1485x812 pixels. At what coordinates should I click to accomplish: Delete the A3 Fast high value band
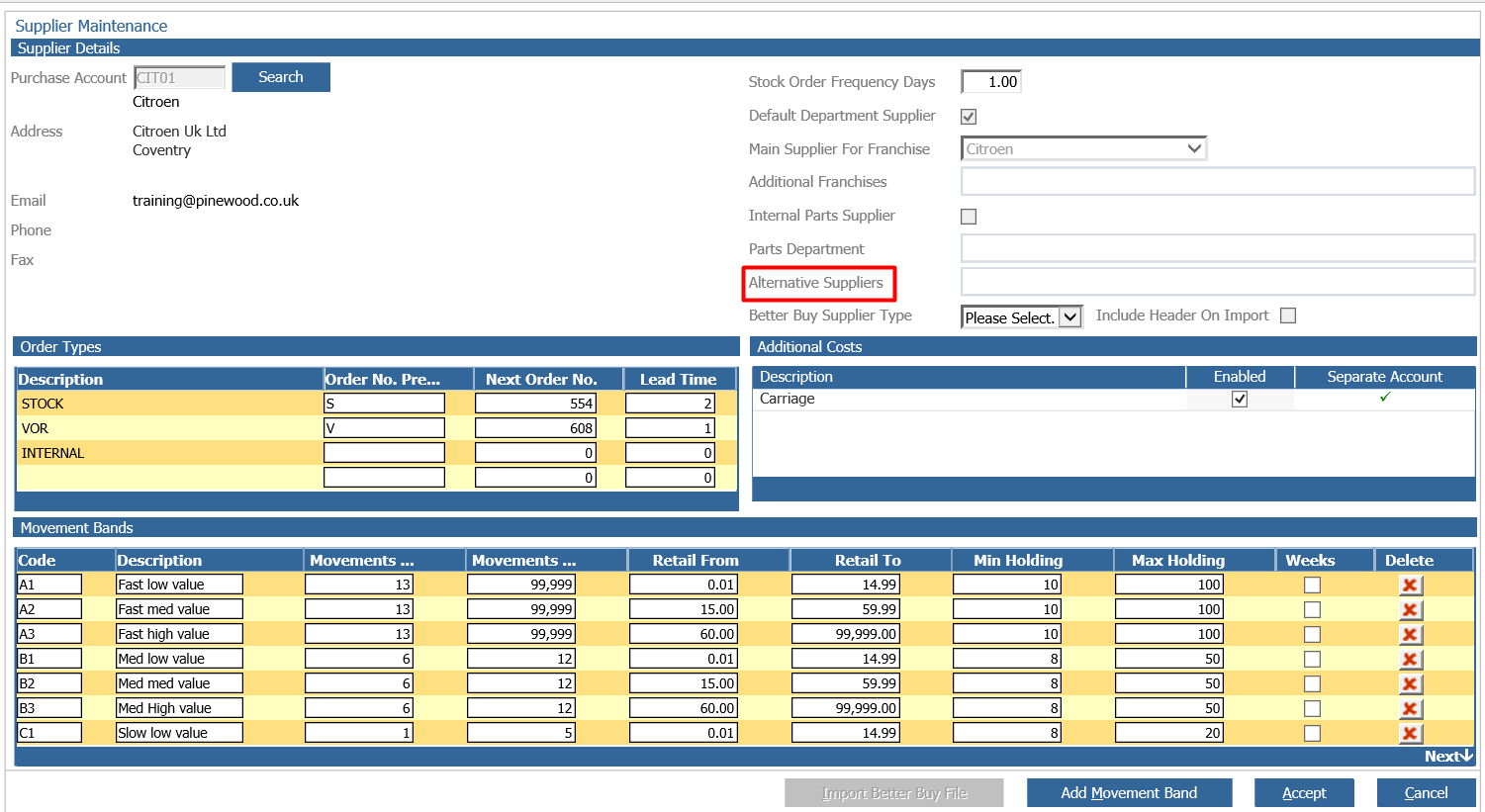point(1410,634)
